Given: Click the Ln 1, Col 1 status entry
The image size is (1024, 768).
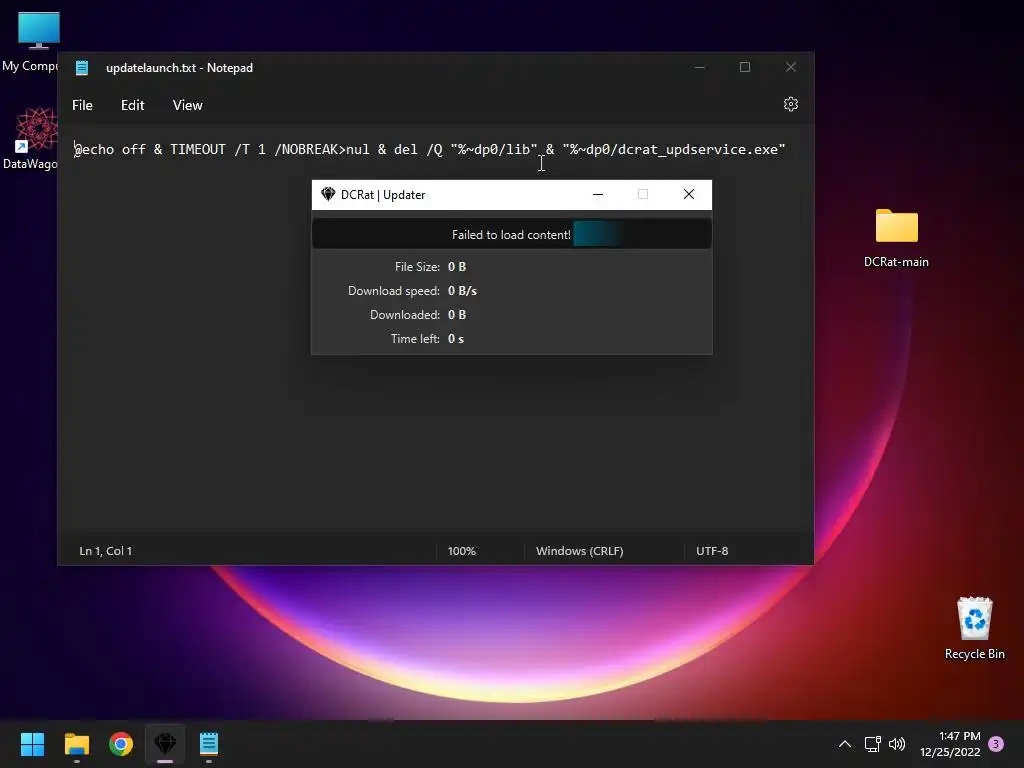Looking at the screenshot, I should click(106, 551).
